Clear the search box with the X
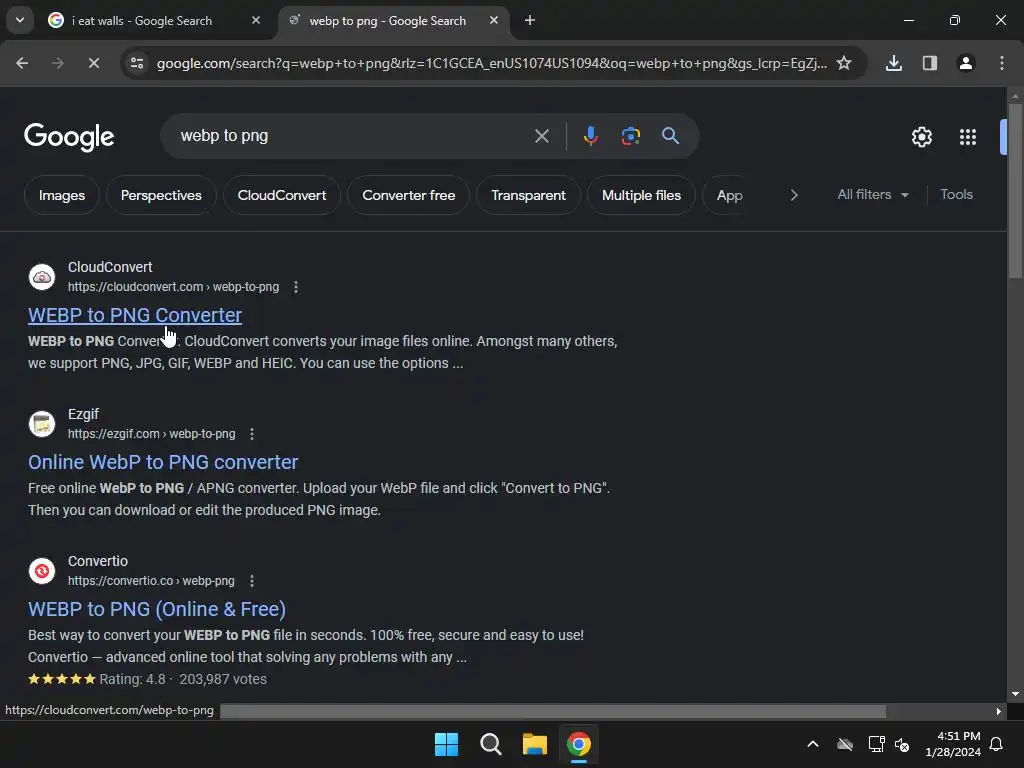Screen dimensions: 1024x768 point(542,136)
